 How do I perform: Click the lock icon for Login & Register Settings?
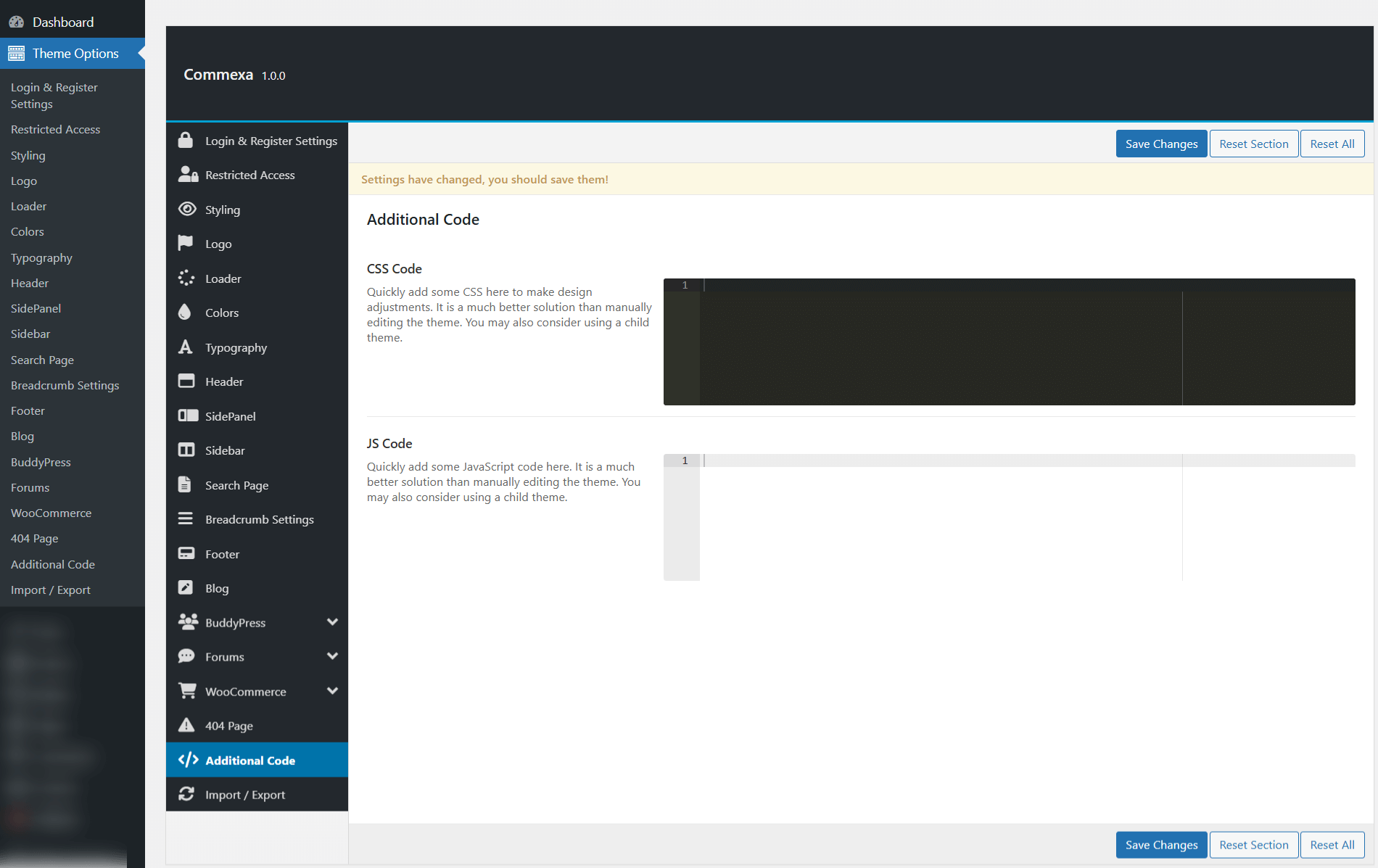coord(186,141)
